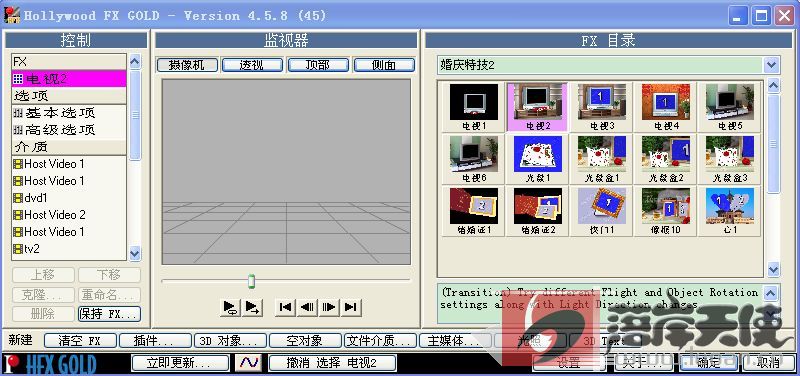
Task: Switch monitor to 透视 view
Action: (253, 65)
